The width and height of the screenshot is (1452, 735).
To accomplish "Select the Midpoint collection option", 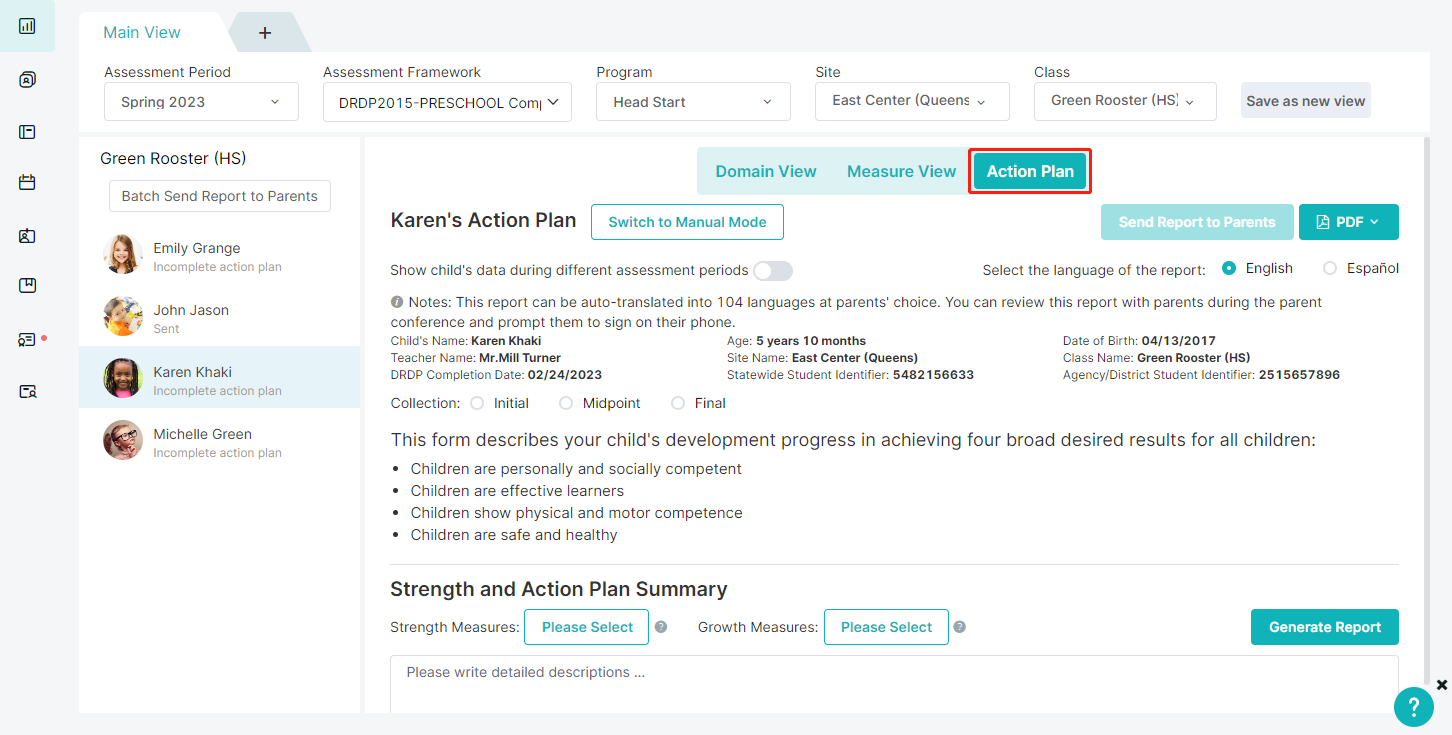I will pyautogui.click(x=566, y=403).
